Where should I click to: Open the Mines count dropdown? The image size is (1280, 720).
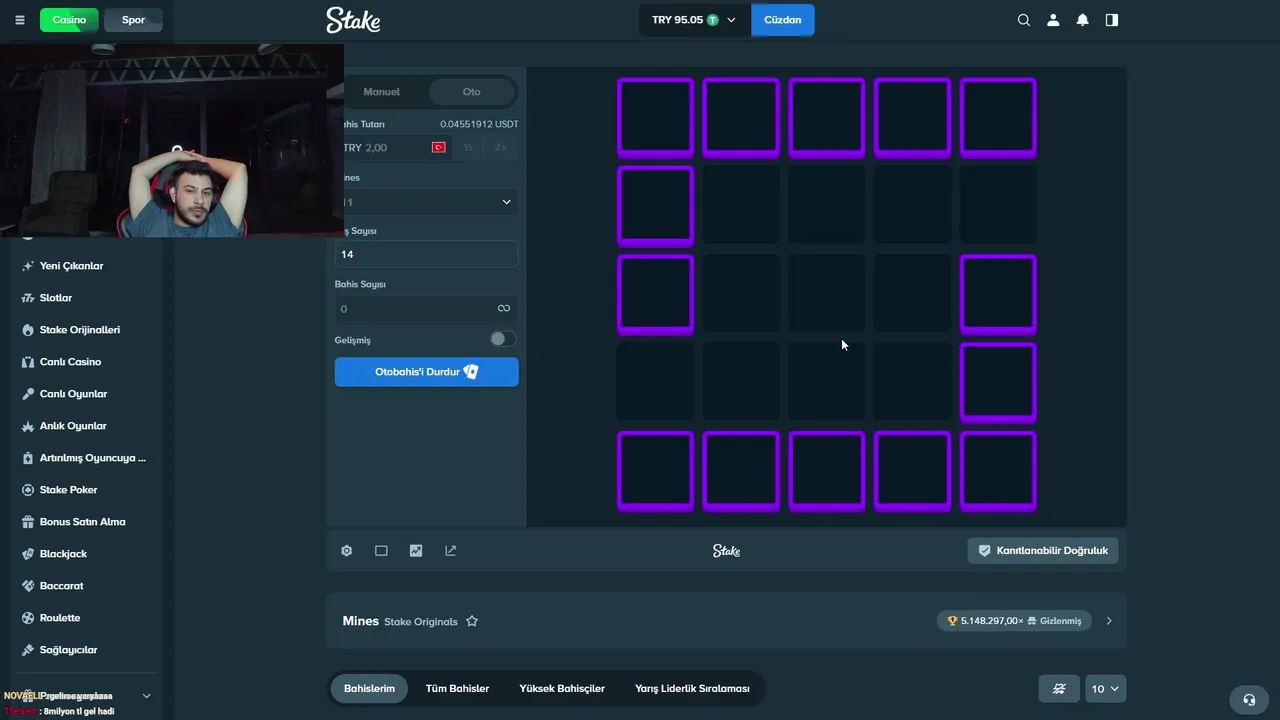(x=426, y=202)
